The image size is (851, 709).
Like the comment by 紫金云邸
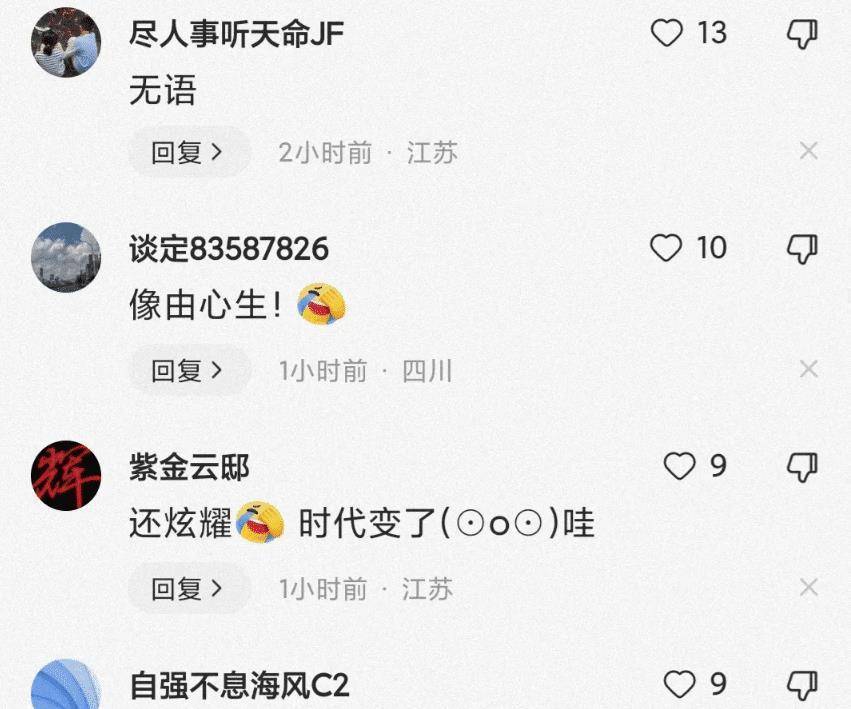coord(679,466)
